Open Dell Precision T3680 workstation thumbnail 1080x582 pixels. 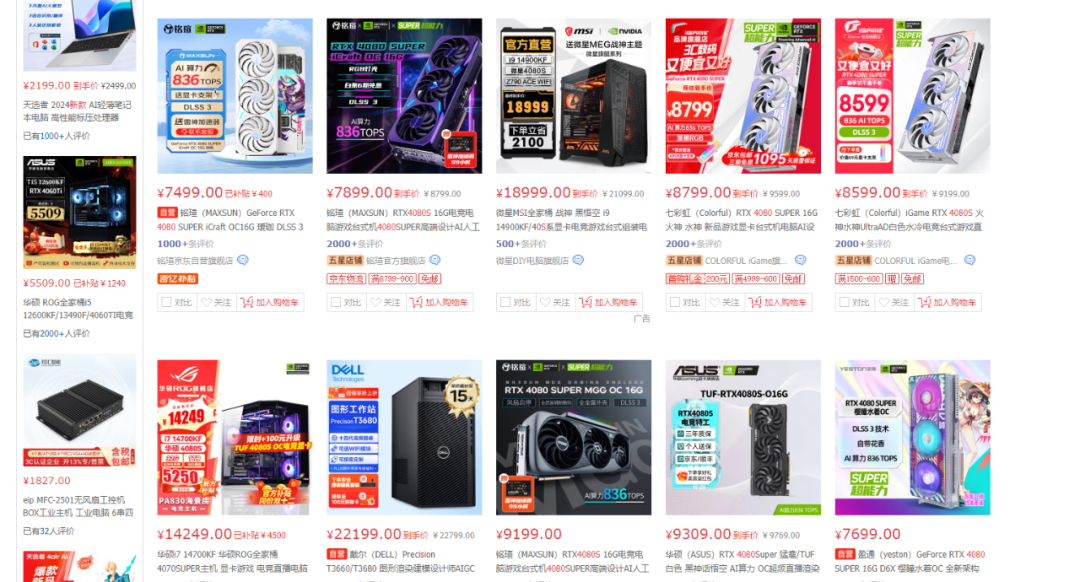tap(404, 437)
